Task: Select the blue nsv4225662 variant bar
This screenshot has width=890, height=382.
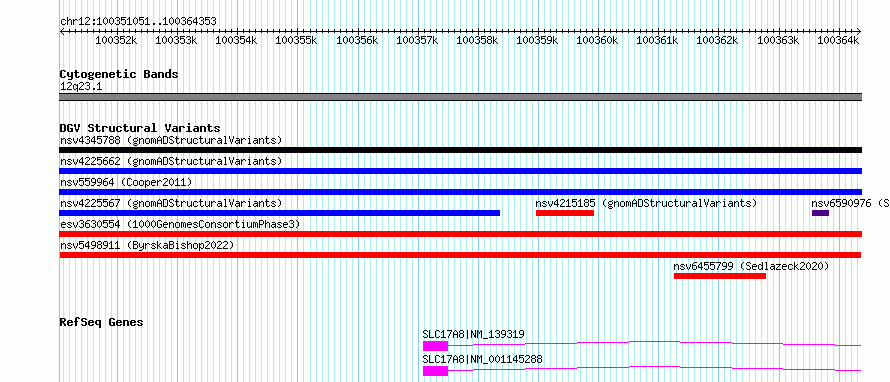Action: click(460, 171)
